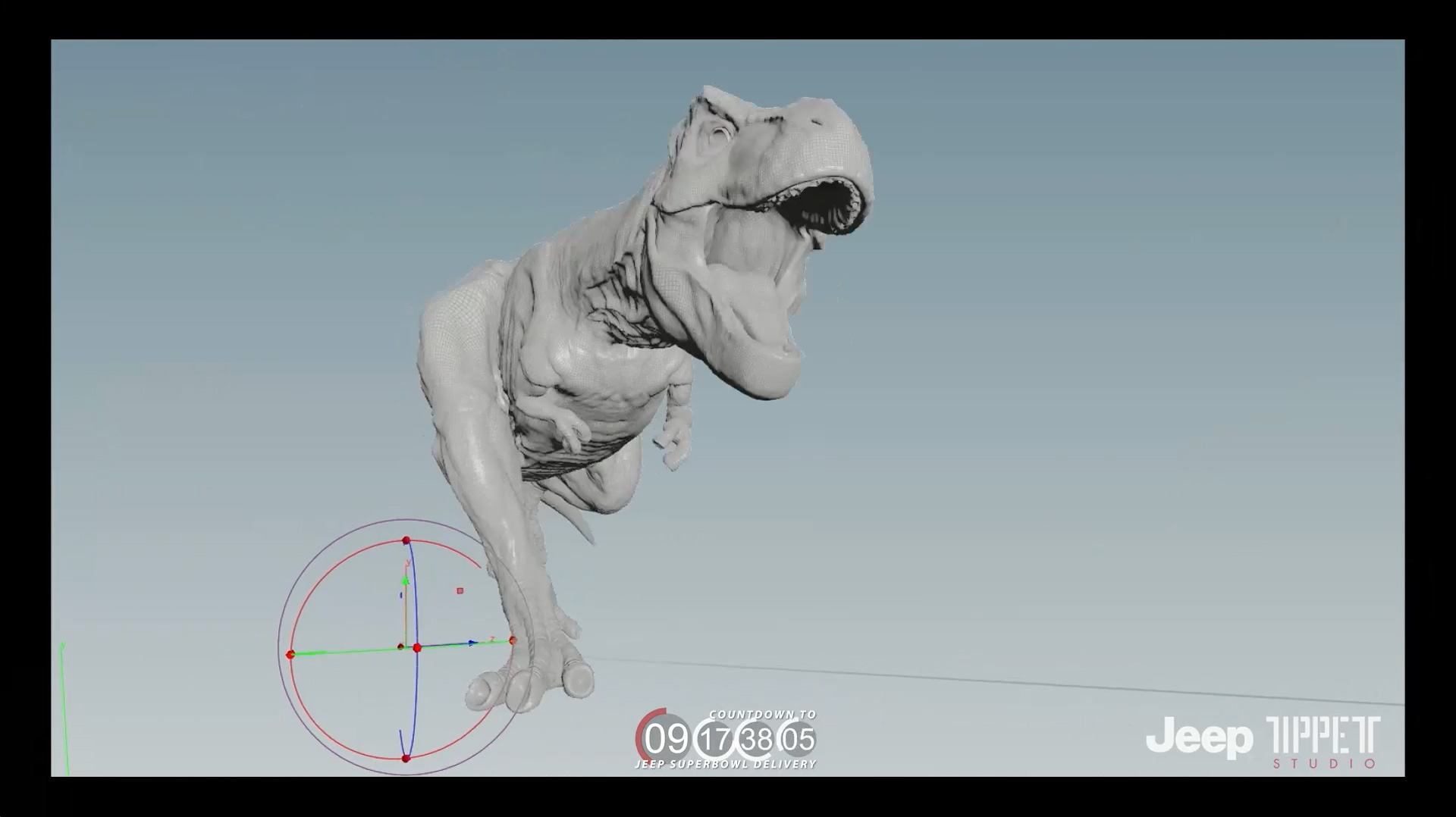Click the countdown seconds value 05

799,739
